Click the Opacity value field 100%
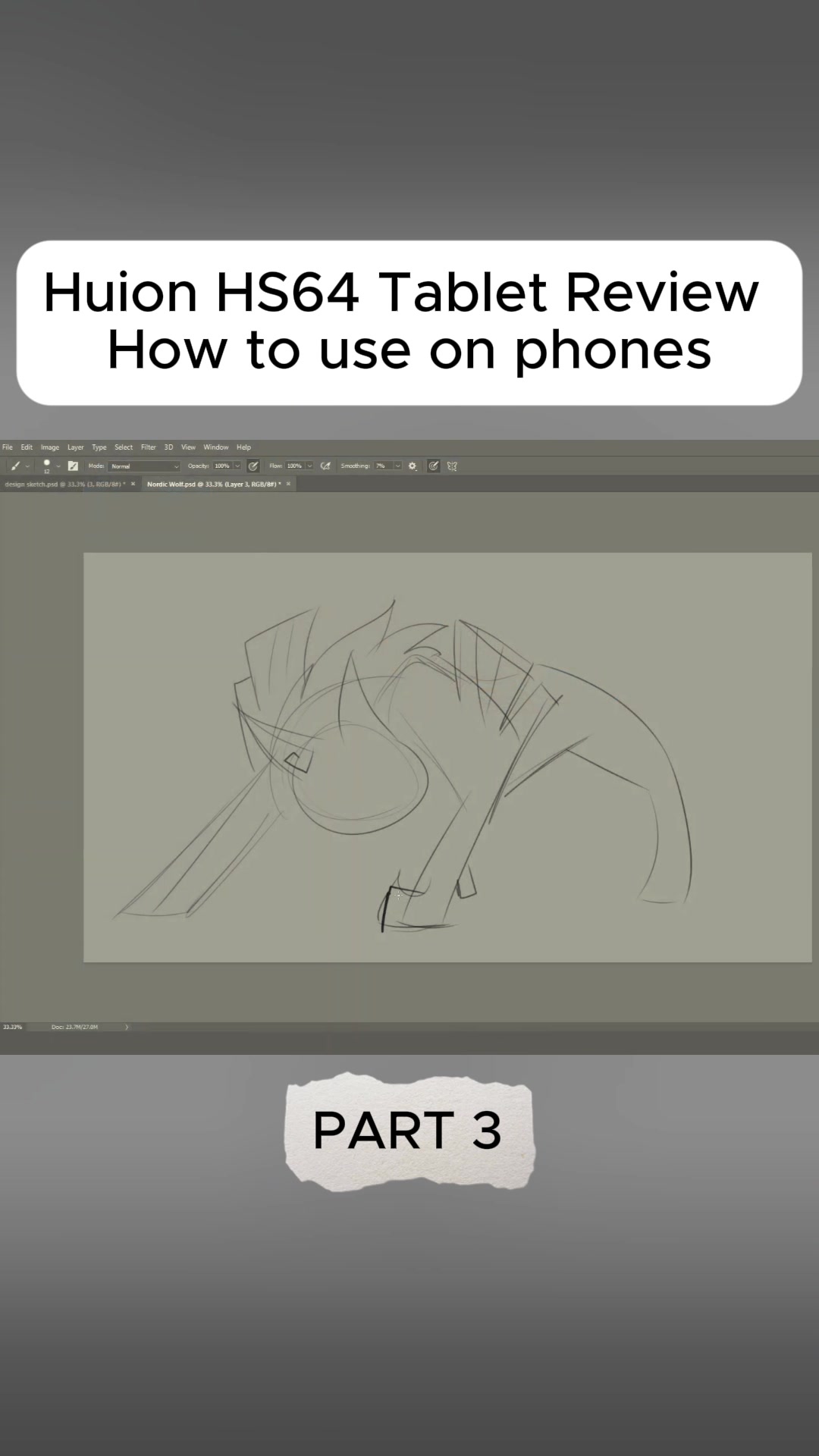This screenshot has width=819, height=1456. (x=222, y=466)
